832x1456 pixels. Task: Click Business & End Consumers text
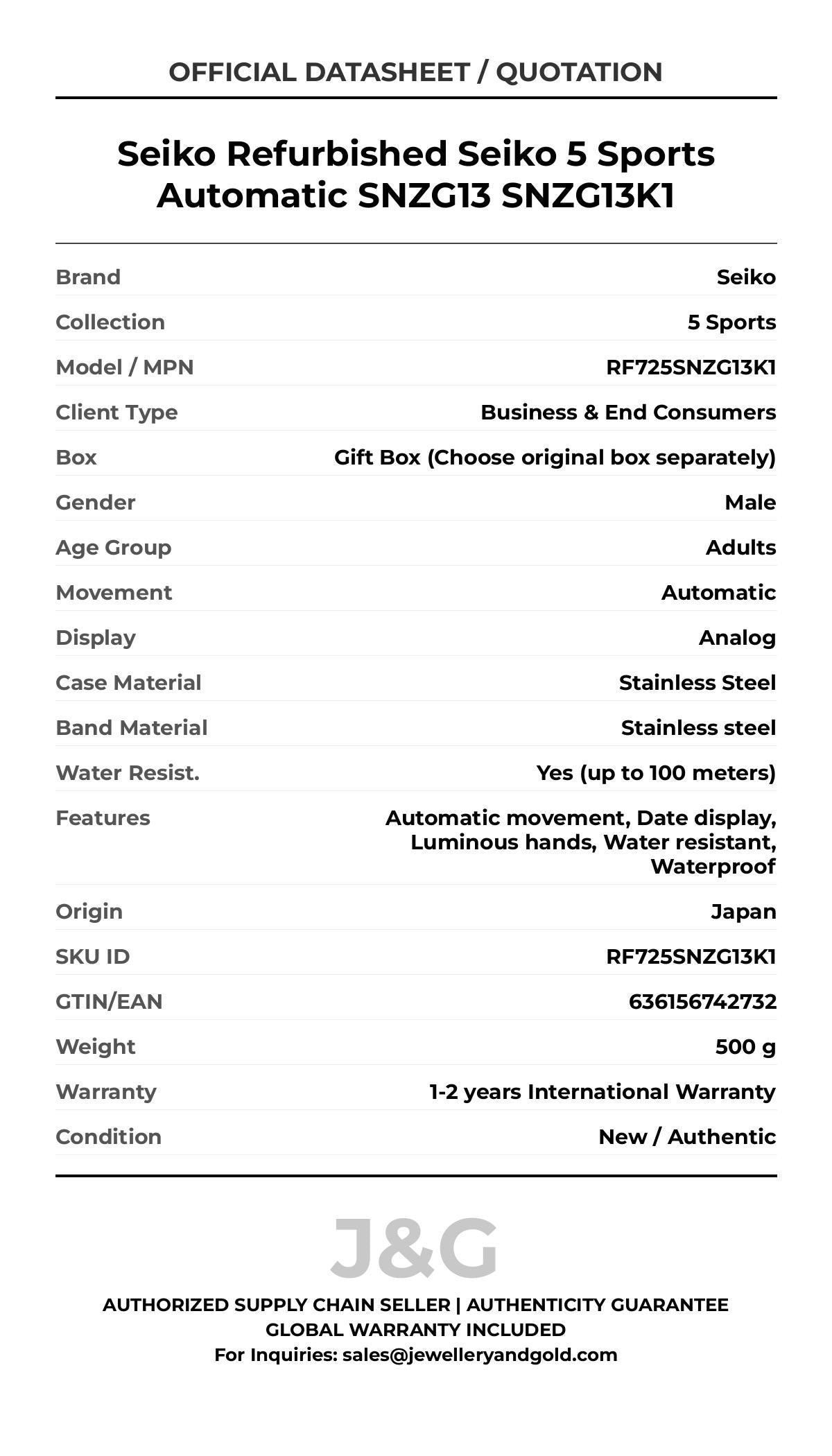point(628,413)
